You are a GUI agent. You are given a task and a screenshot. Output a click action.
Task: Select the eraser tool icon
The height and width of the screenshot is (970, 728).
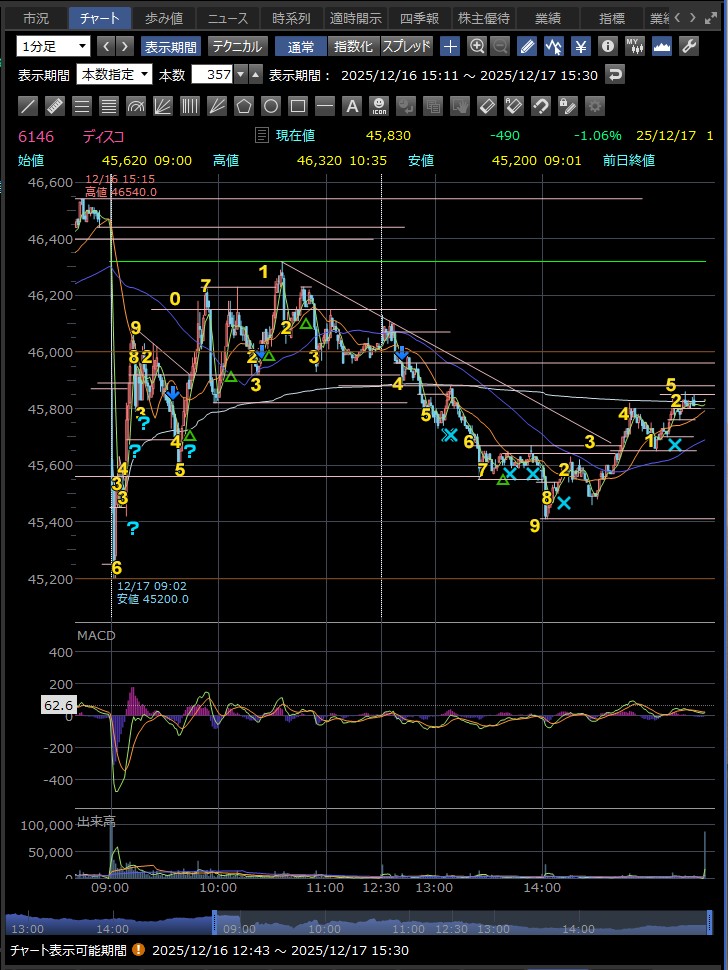pyautogui.click(x=487, y=105)
